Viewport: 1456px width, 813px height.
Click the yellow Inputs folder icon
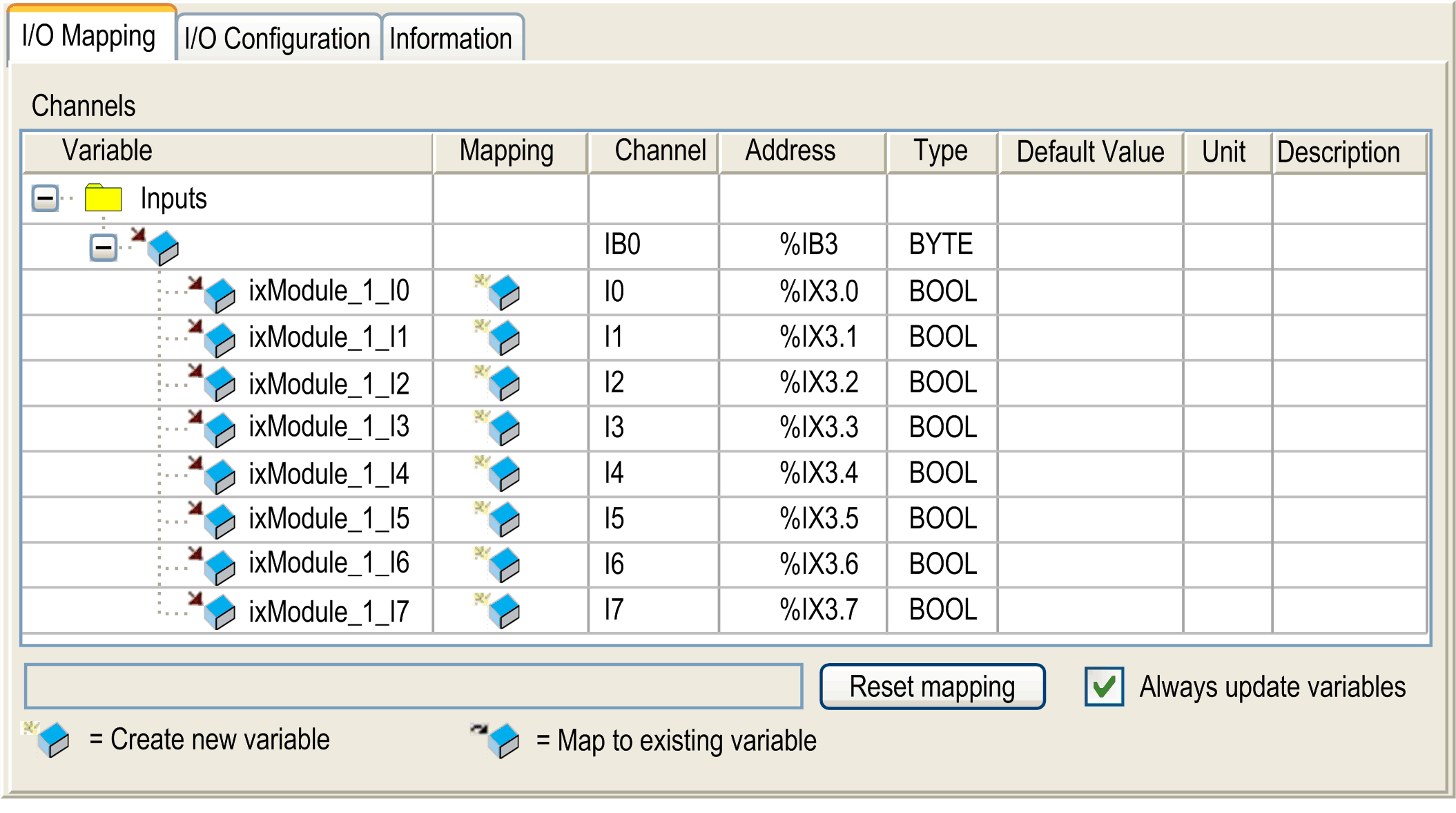point(103,198)
